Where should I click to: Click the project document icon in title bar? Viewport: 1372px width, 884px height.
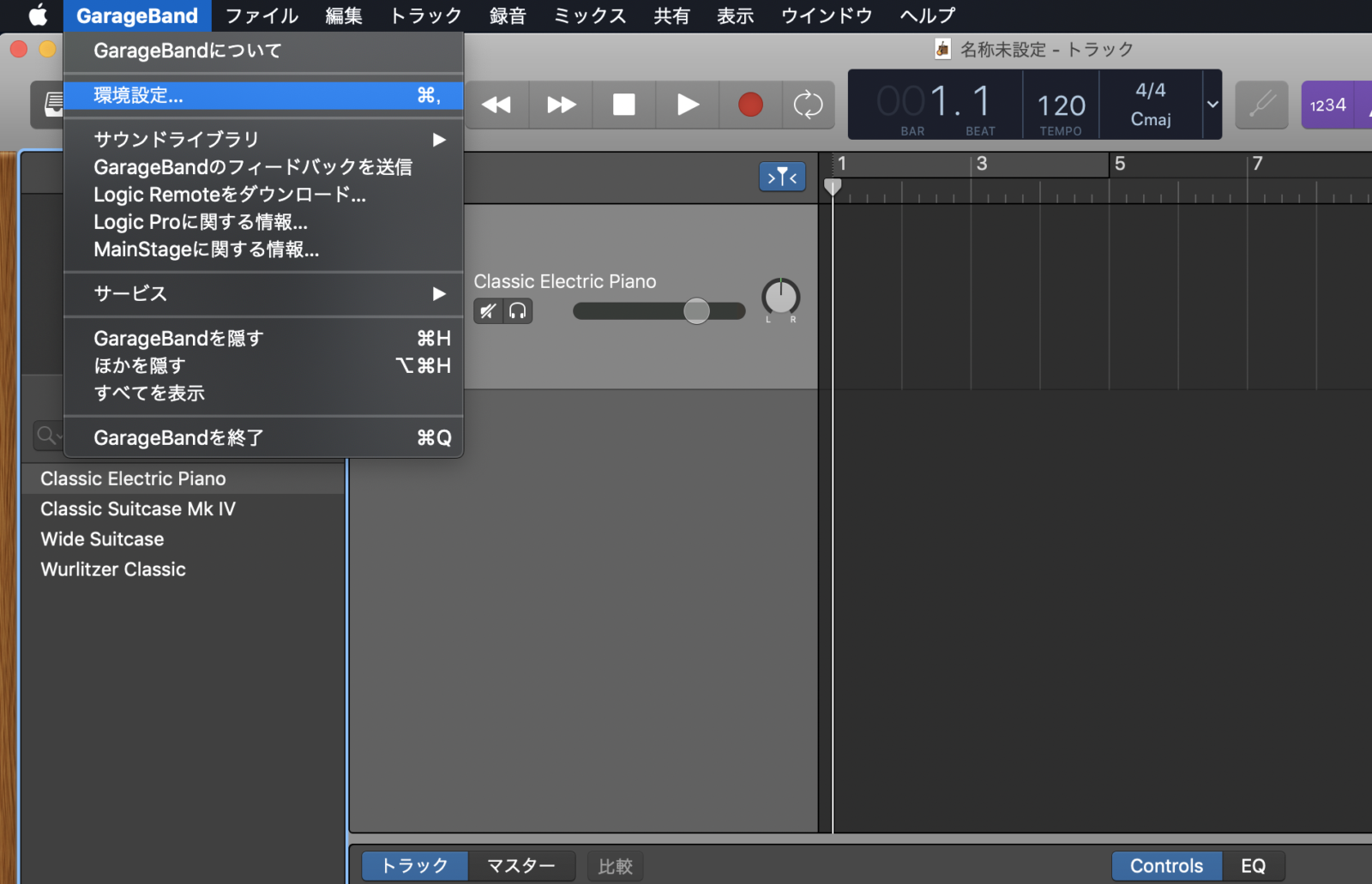(x=942, y=49)
